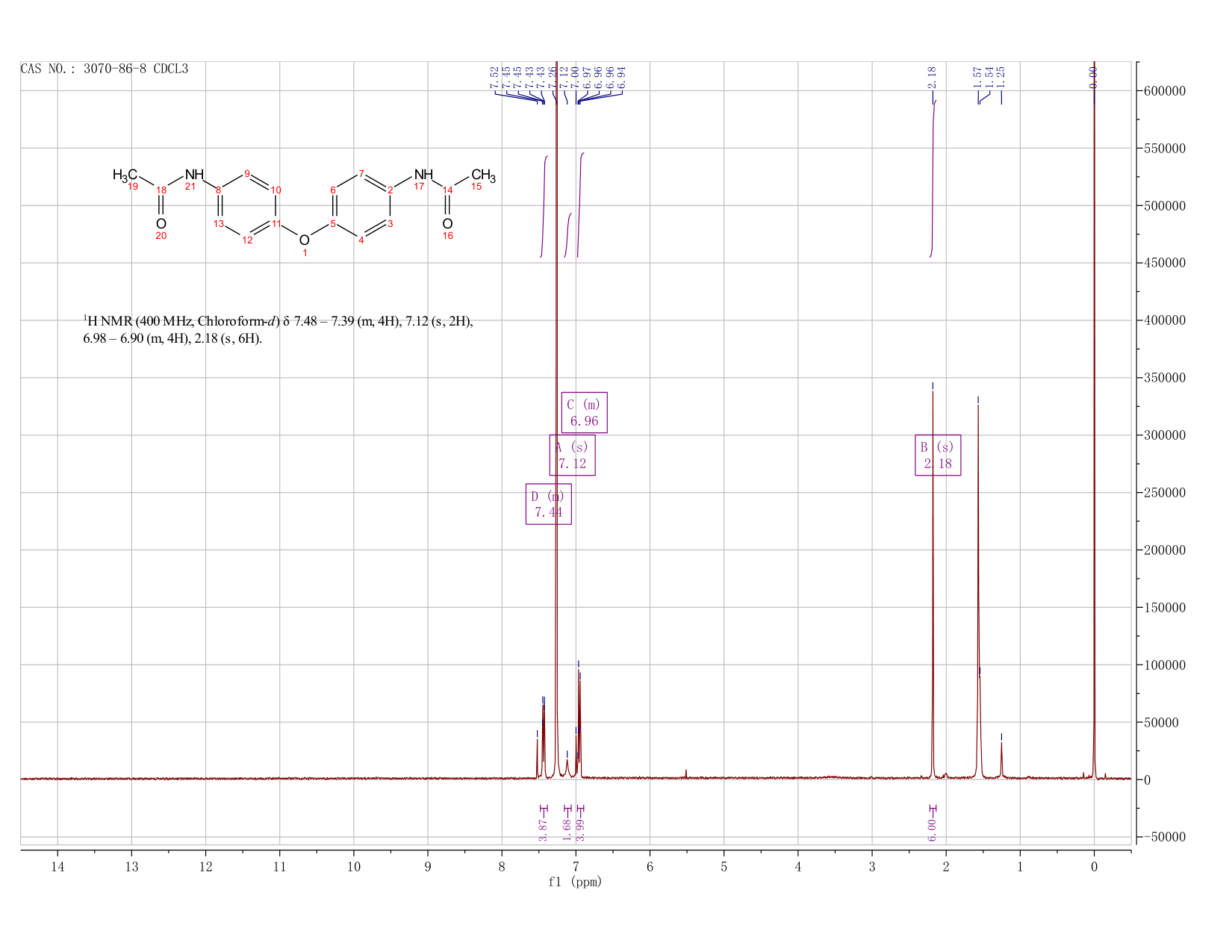
Task: Select multiplet box B (s) 2.18
Action: [x=938, y=455]
